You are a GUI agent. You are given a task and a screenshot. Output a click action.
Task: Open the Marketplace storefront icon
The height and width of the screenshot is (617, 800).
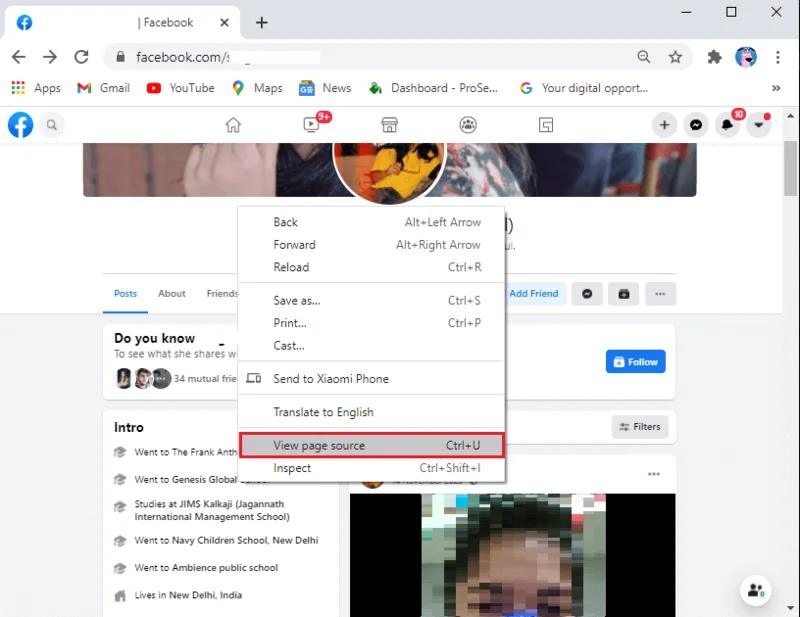[x=389, y=125]
